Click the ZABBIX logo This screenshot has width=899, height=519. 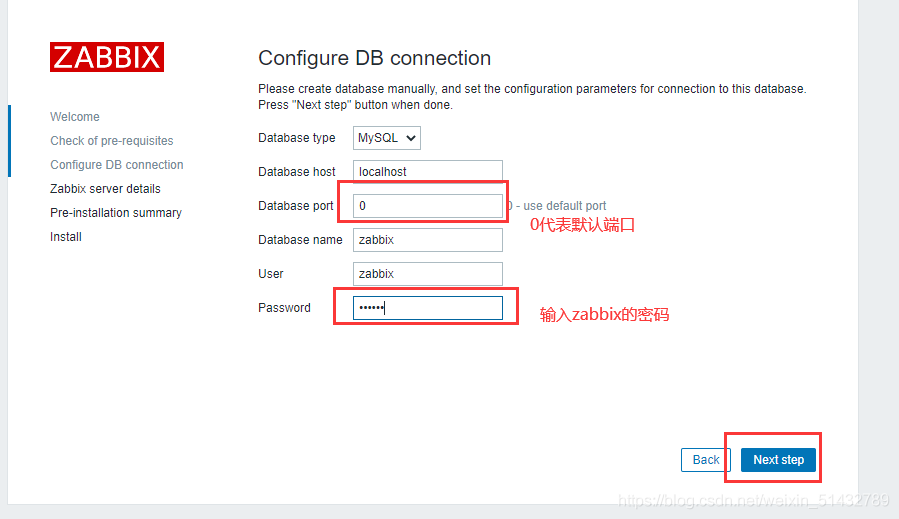[x=107, y=57]
